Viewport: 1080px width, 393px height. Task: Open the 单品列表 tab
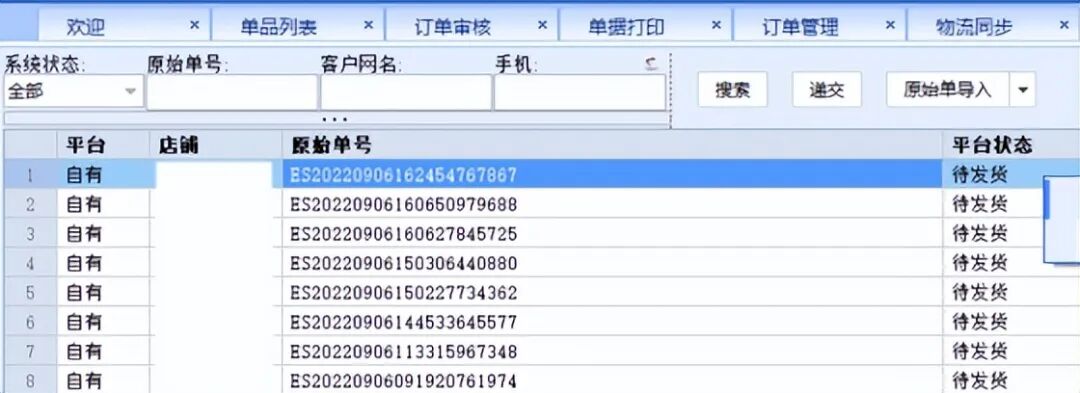[278, 27]
